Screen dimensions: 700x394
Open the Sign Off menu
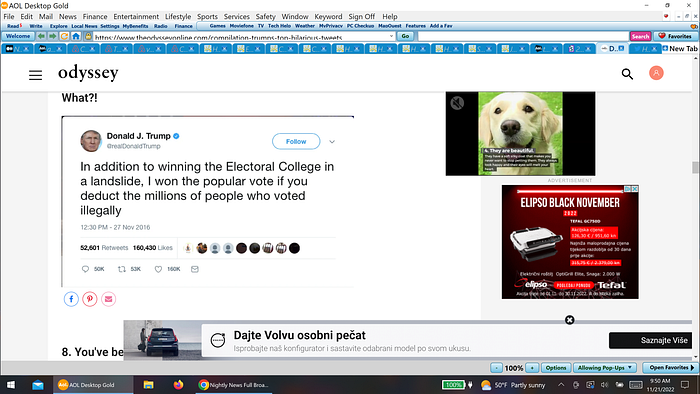(x=362, y=17)
